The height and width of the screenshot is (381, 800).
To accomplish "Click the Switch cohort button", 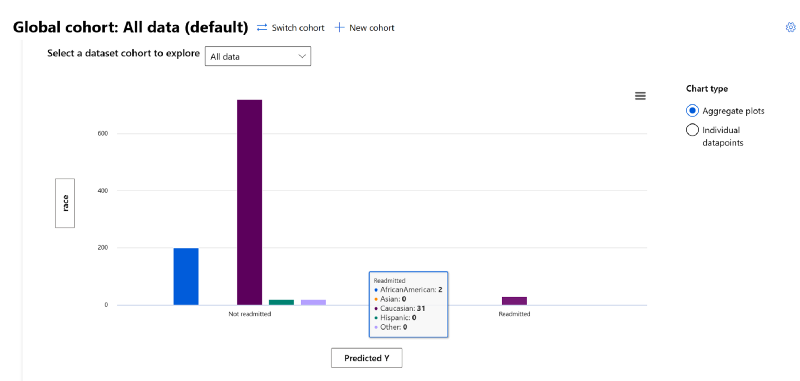I will (x=290, y=28).
